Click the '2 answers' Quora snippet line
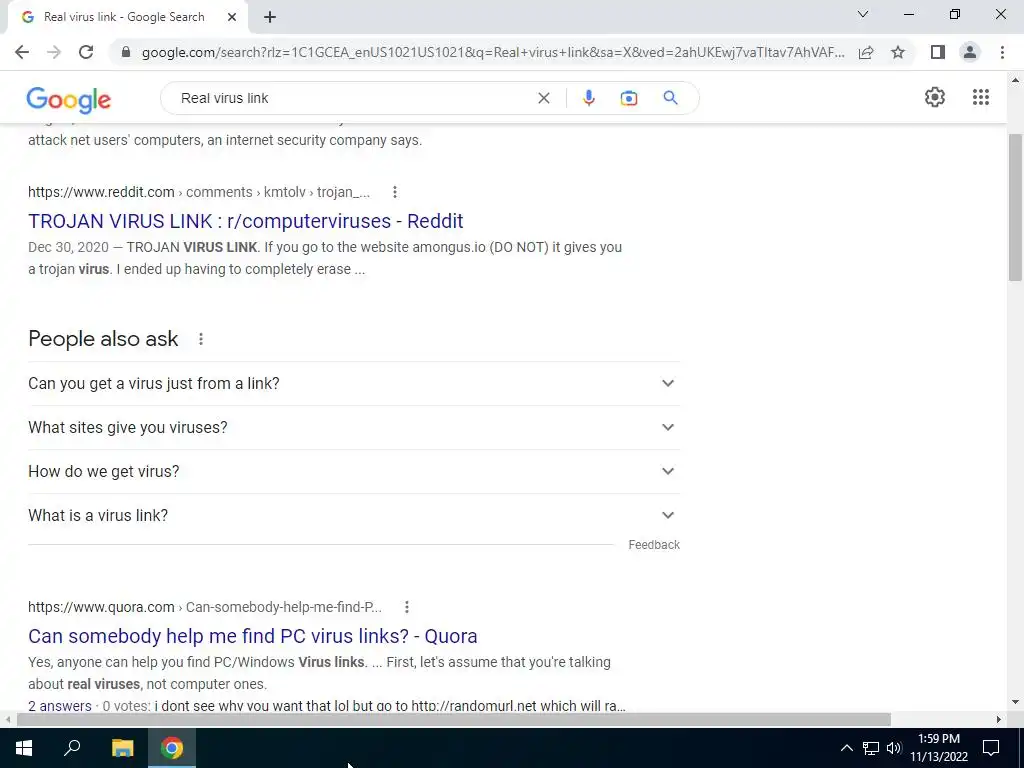This screenshot has height=768, width=1024. [327, 706]
